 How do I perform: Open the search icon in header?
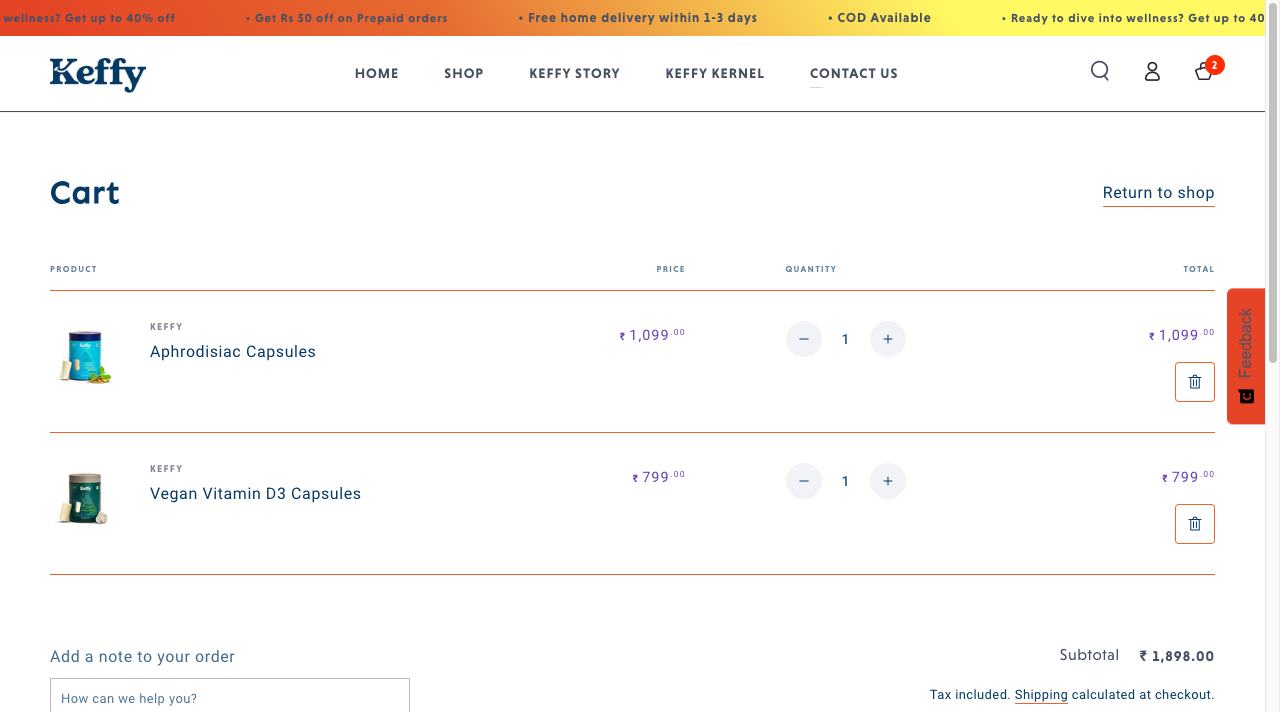point(1100,71)
